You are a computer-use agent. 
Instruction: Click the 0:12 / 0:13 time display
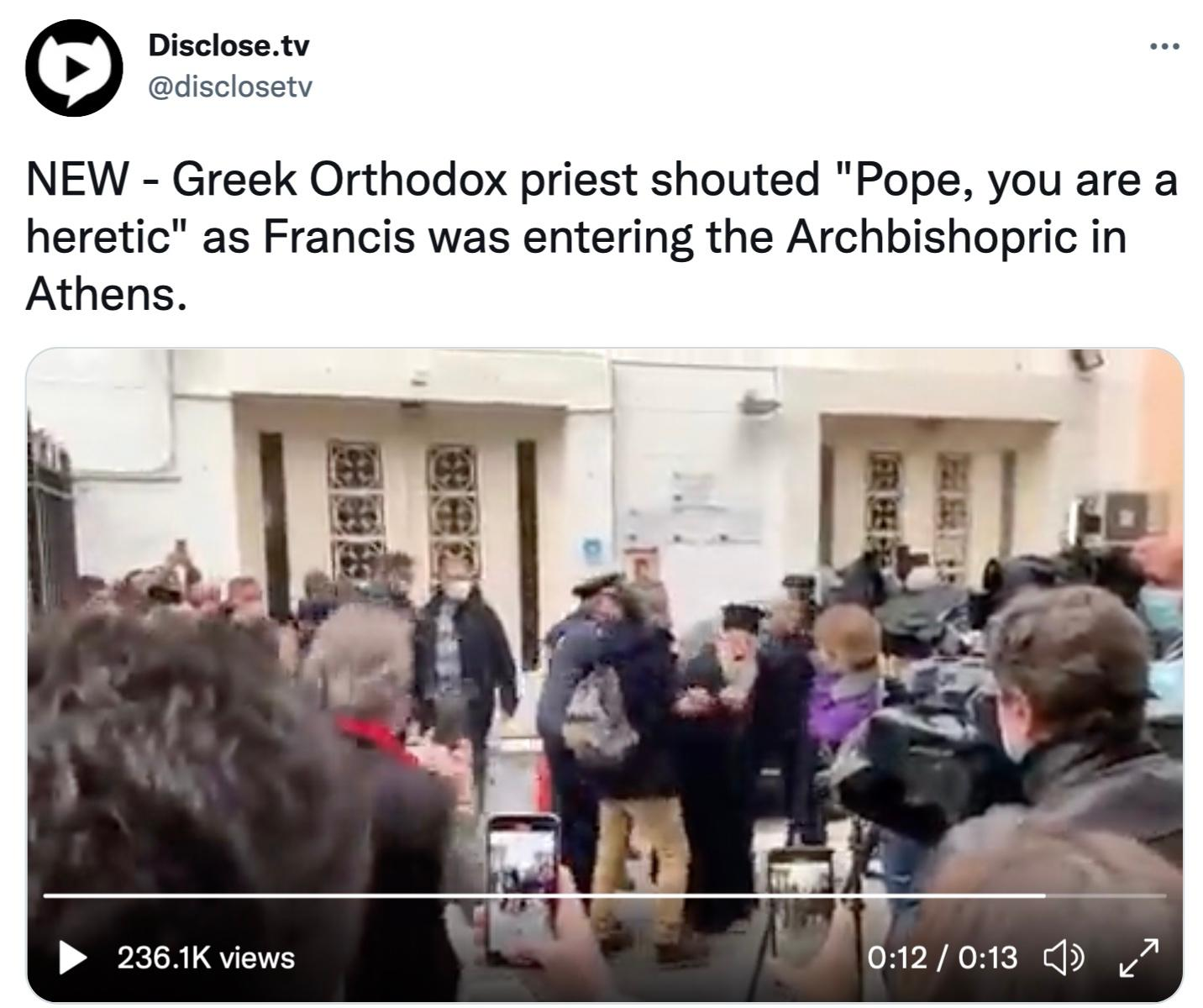[x=942, y=958]
